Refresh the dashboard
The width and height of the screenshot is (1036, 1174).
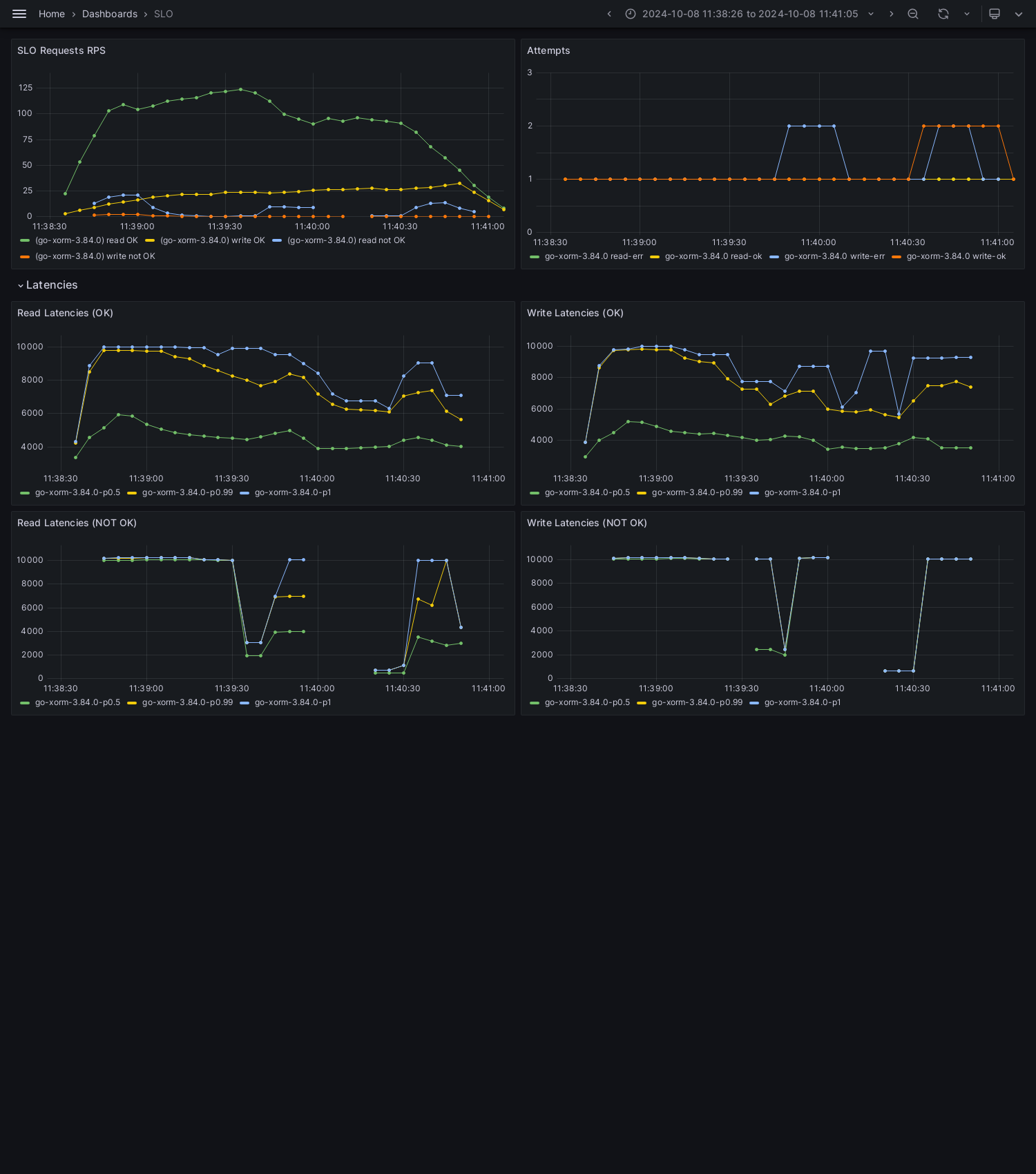pyautogui.click(x=943, y=14)
